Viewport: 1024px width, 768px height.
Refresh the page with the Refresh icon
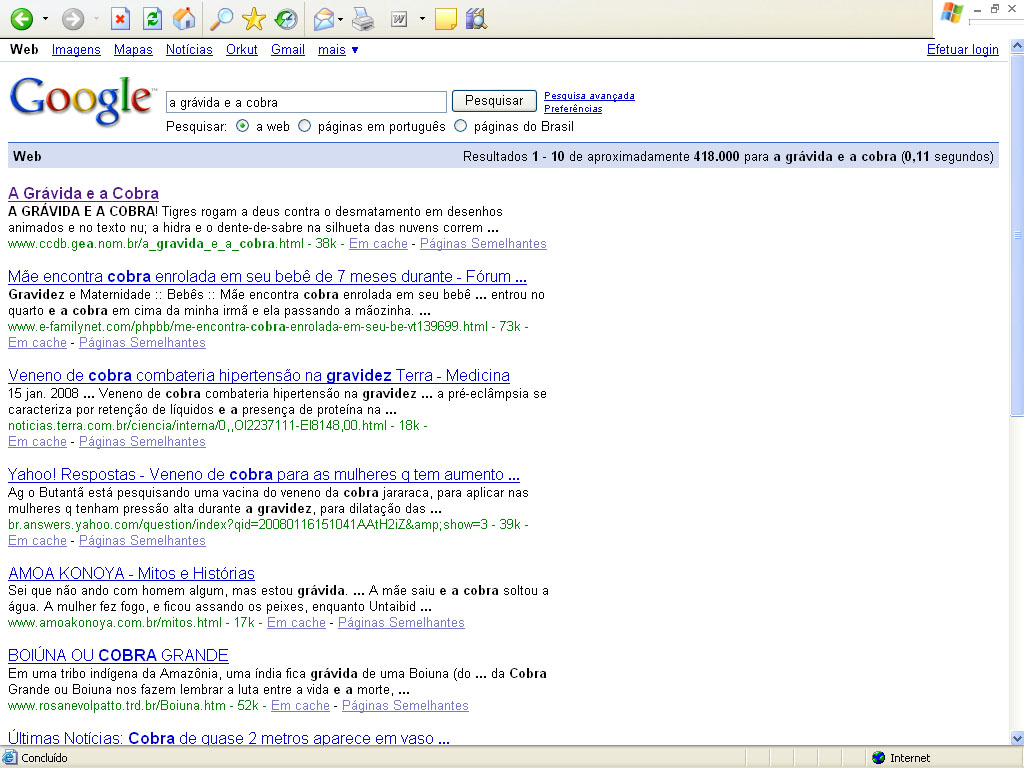pos(152,19)
